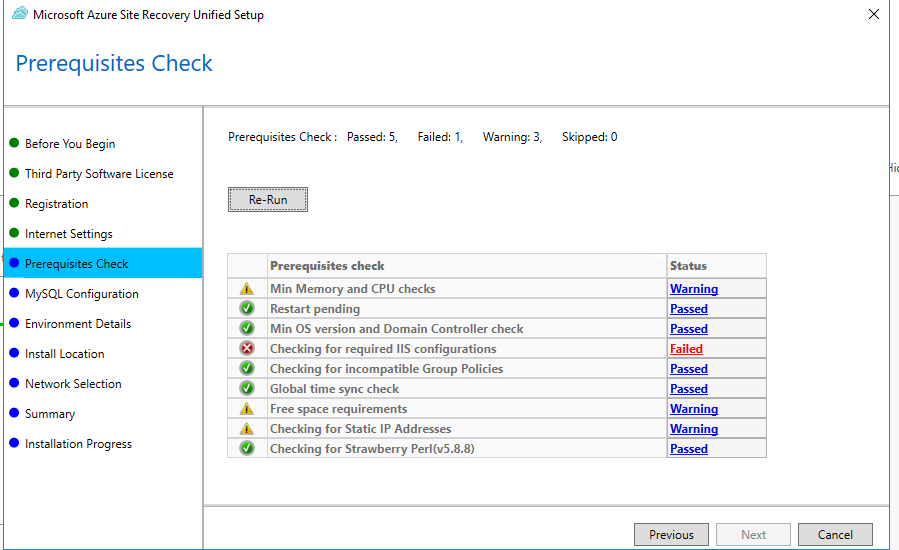
Task: Open the Before You Begin step
Action: [x=70, y=143]
